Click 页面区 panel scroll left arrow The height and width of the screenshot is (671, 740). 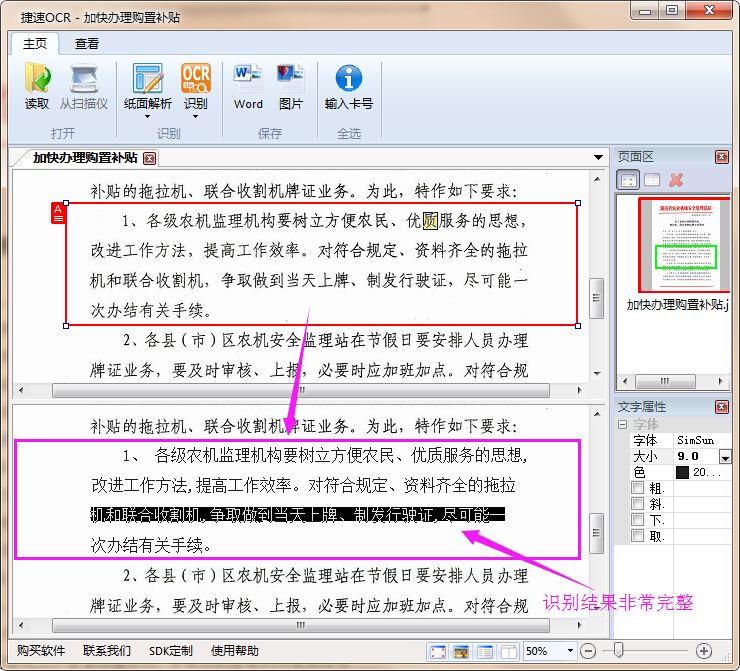pyautogui.click(x=625, y=381)
